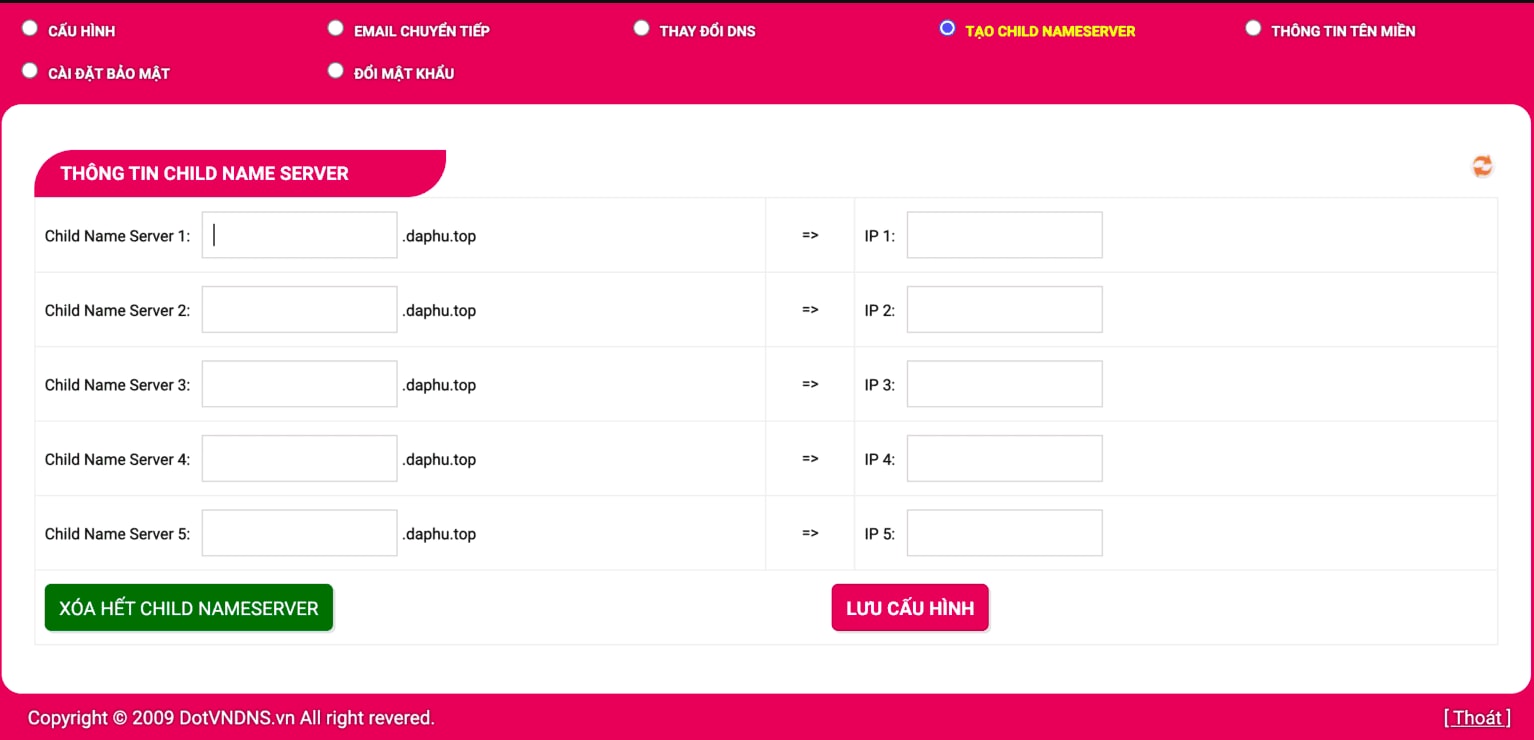1534x740 pixels.
Task: Click the orange refresh icon
Action: coord(1482,166)
